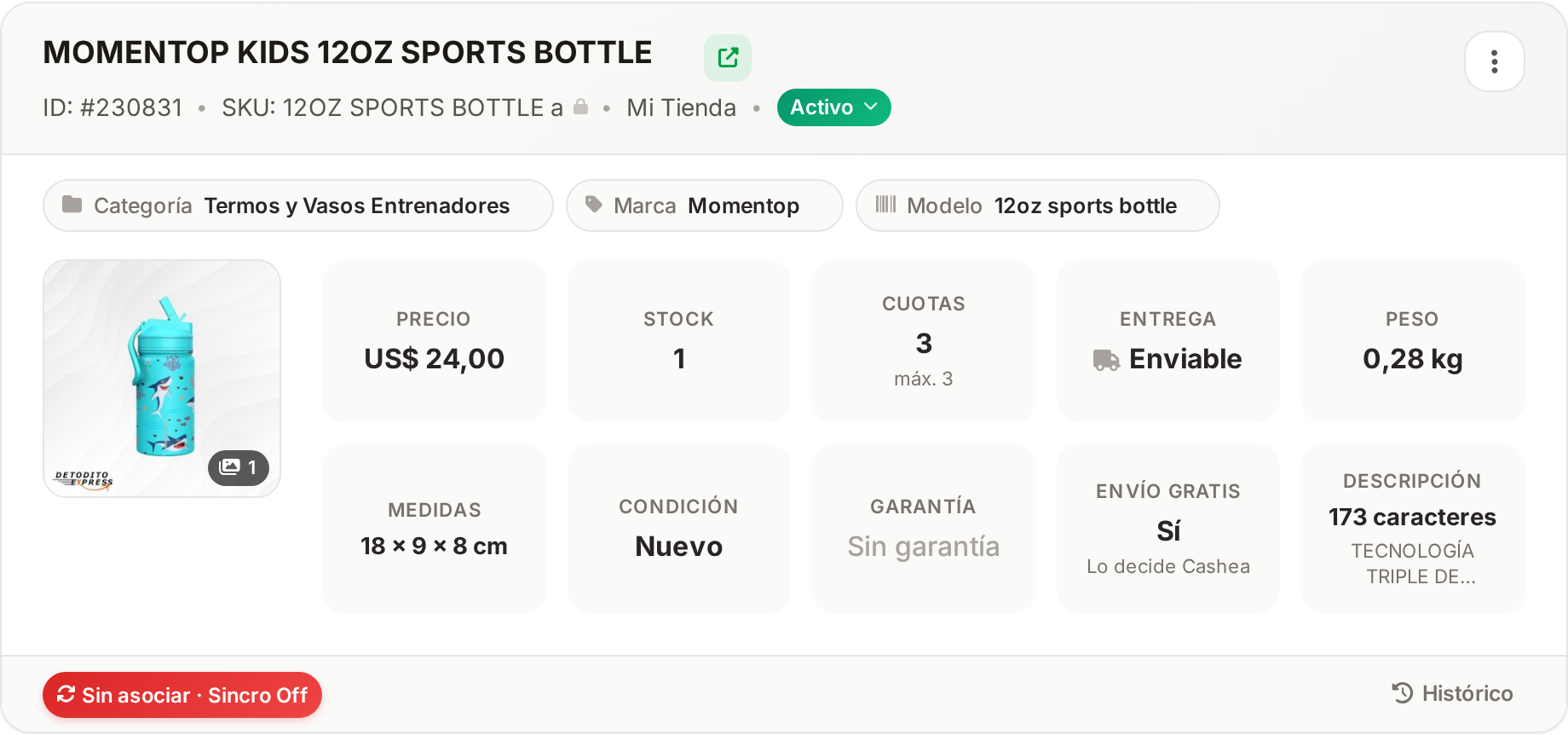Viewport: 1568px width, 735px height.
Task: Click the Marca tag icon
Action: (594, 205)
